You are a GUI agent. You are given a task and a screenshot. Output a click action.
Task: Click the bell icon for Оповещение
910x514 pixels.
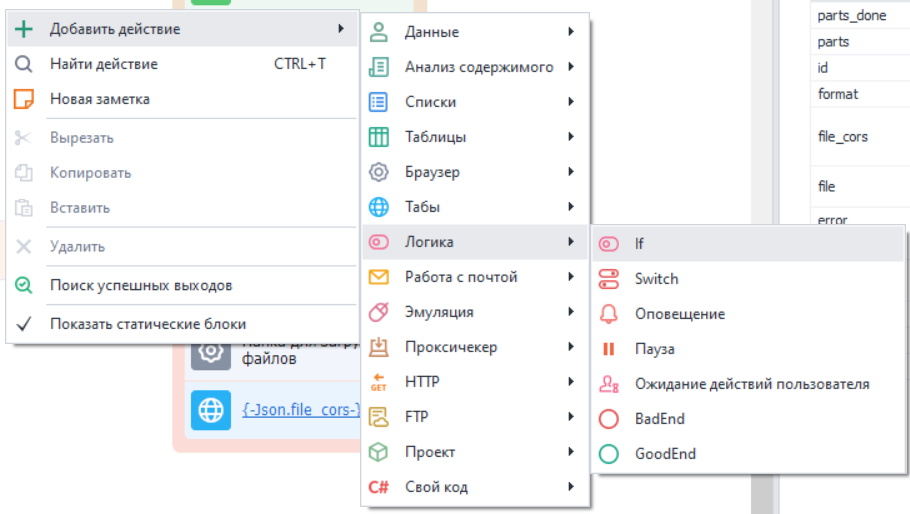click(608, 314)
